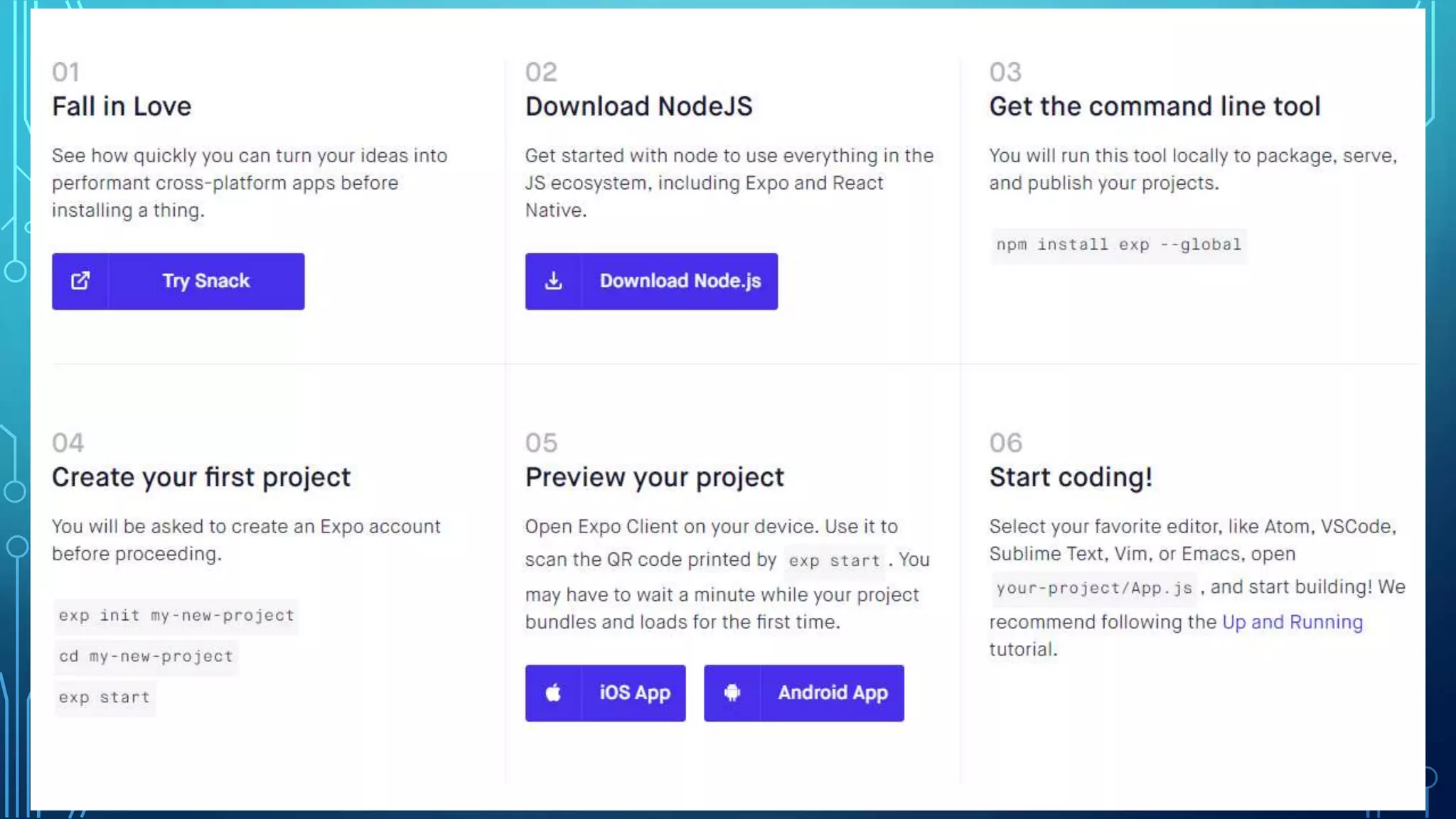This screenshot has height=819, width=1456.
Task: Click the Apple logo icon
Action: [x=553, y=692]
